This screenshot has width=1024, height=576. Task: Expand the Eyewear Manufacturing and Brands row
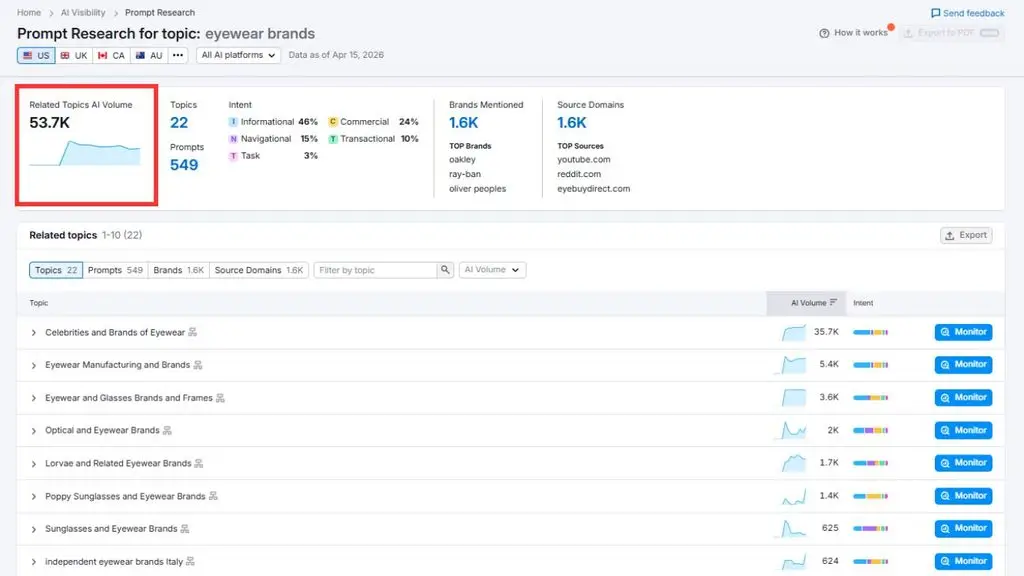[x=33, y=365]
